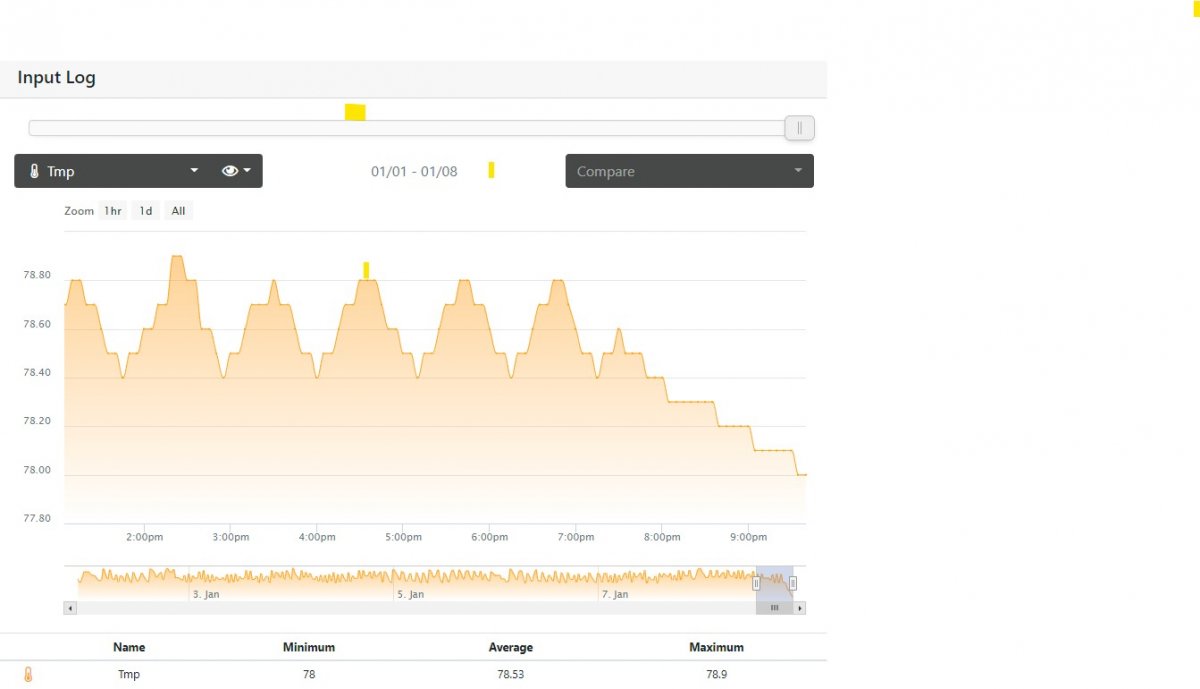The height and width of the screenshot is (689, 1200).
Task: Click the Maximum column header
Action: [716, 647]
